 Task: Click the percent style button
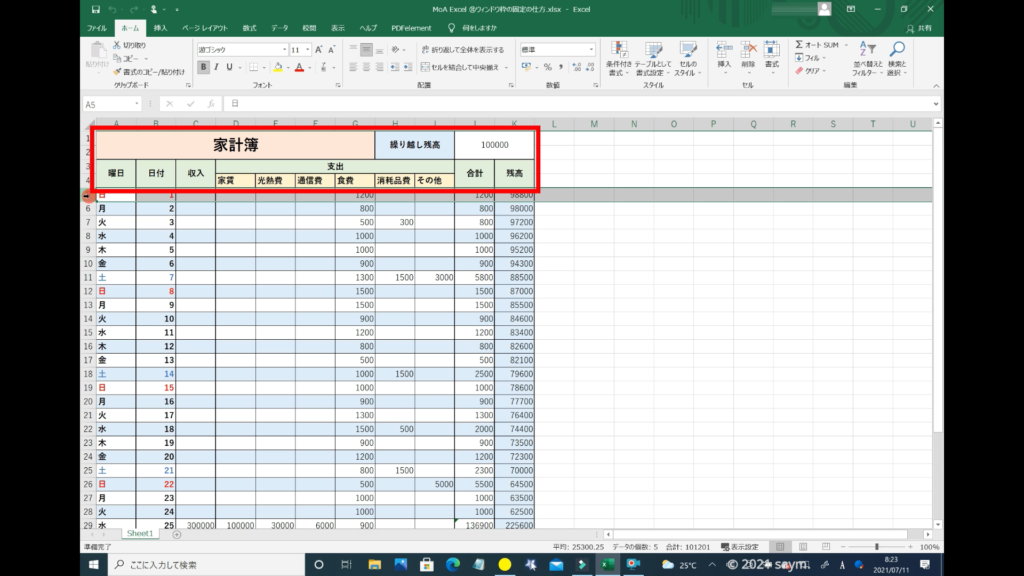tap(547, 67)
